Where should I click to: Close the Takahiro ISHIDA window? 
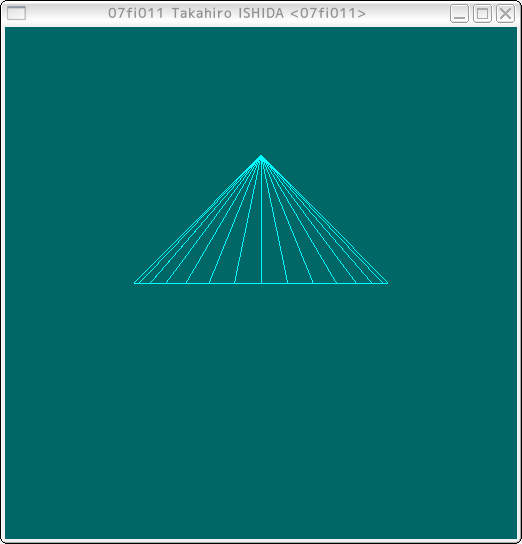tap(505, 14)
